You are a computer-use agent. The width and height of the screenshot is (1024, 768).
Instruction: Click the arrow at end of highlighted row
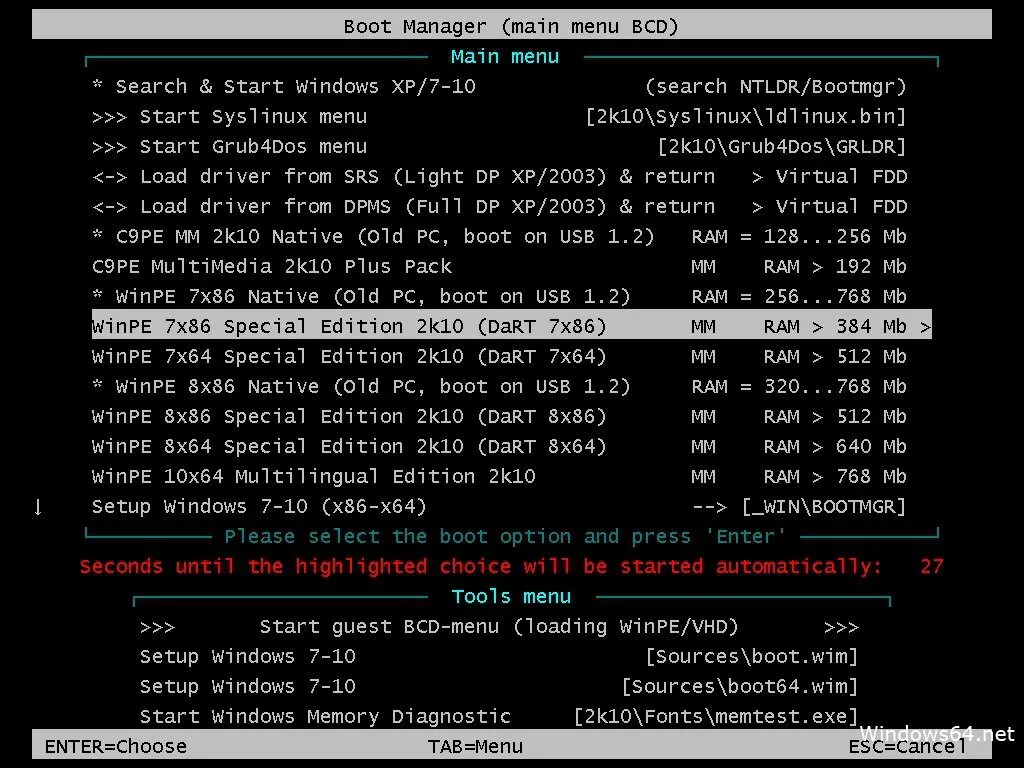click(925, 327)
